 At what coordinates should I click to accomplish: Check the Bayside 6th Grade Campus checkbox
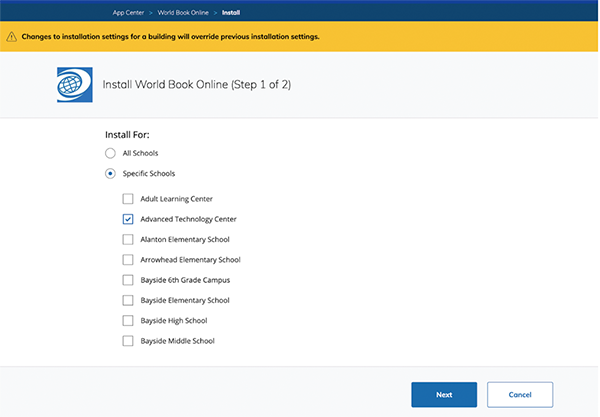tap(128, 280)
